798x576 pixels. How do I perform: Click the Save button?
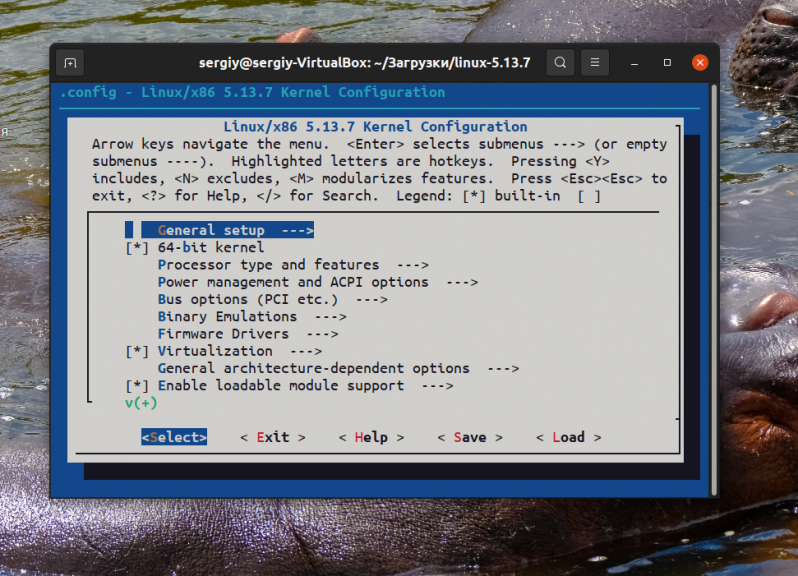click(x=470, y=437)
